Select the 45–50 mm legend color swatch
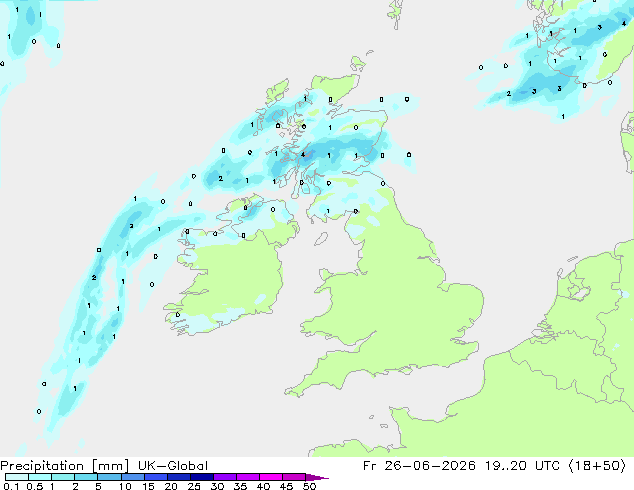This screenshot has height=490, width=634. pos(294,477)
